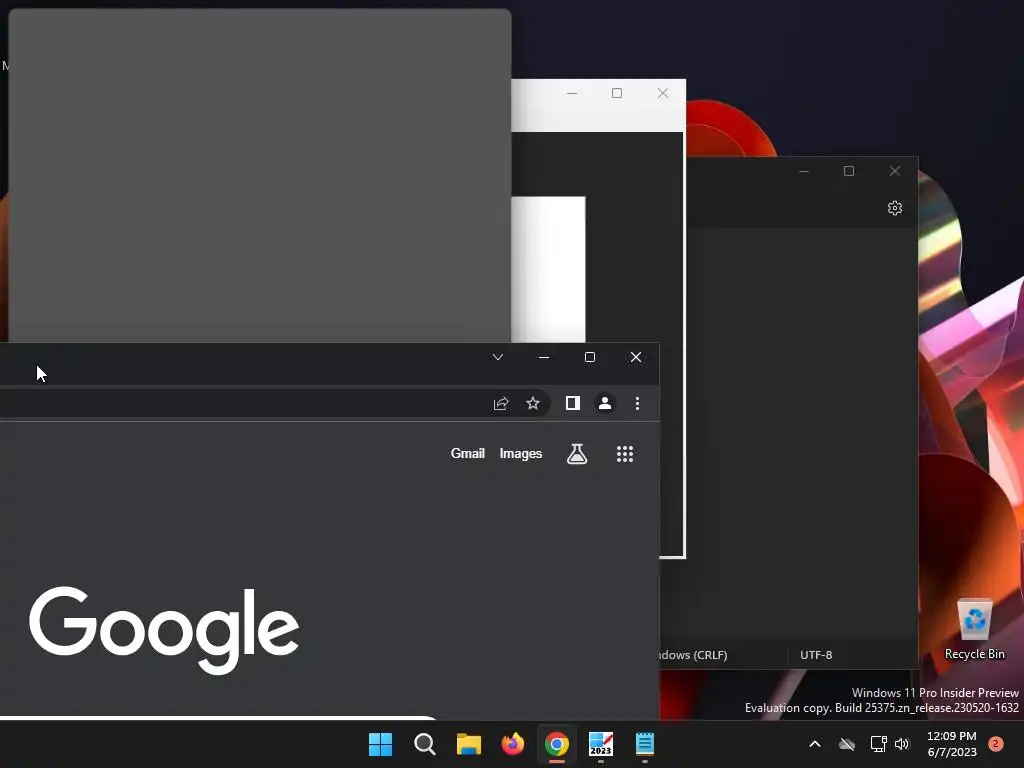The width and height of the screenshot is (1024, 768).
Task: Open Chrome side panel
Action: tap(573, 404)
